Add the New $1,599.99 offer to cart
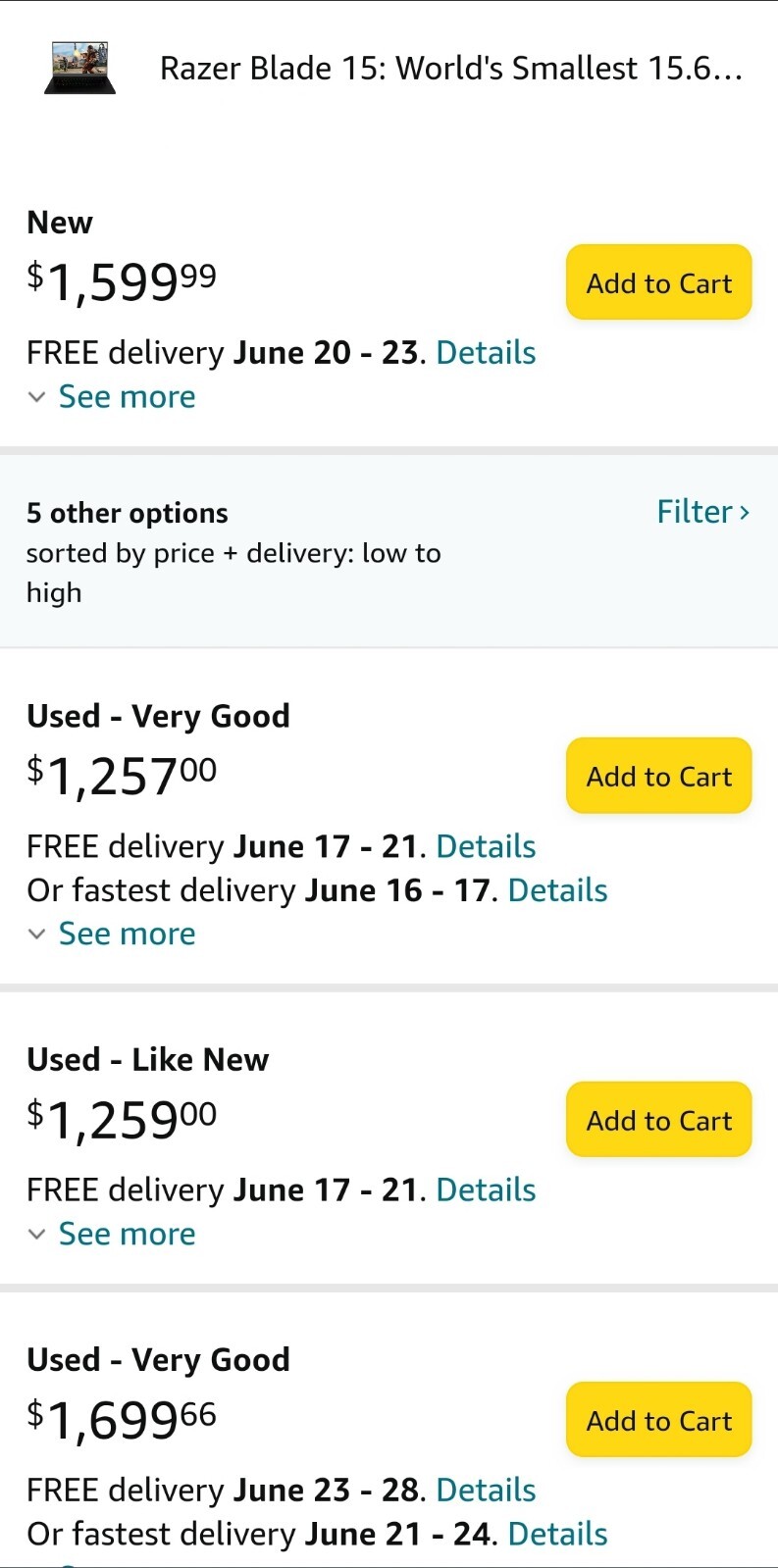 [659, 282]
